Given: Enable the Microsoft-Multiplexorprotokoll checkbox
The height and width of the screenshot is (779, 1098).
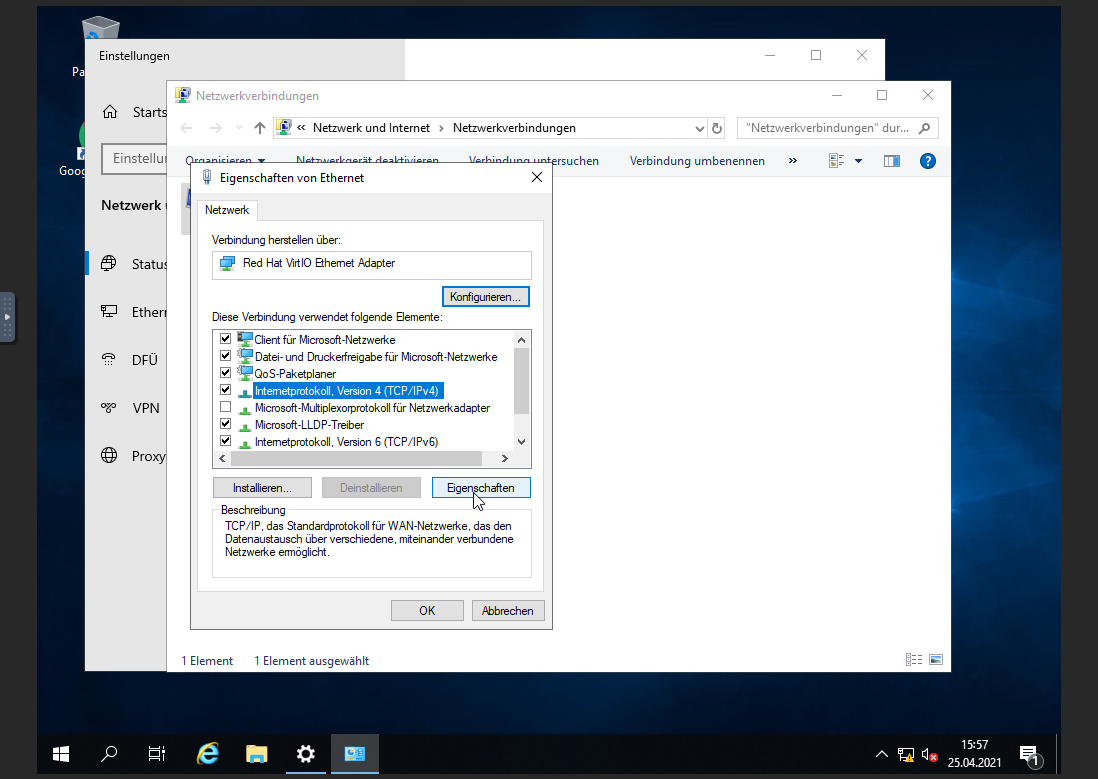Looking at the screenshot, I should pos(225,407).
